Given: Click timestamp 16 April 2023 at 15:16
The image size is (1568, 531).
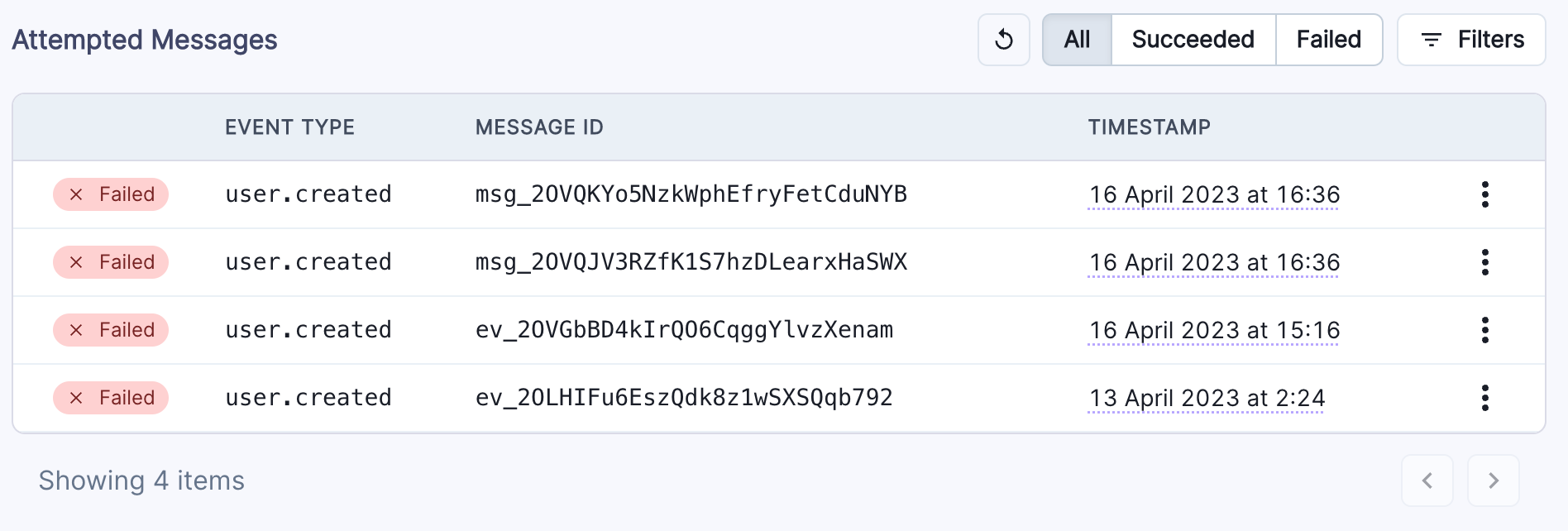Looking at the screenshot, I should coord(1214,331).
